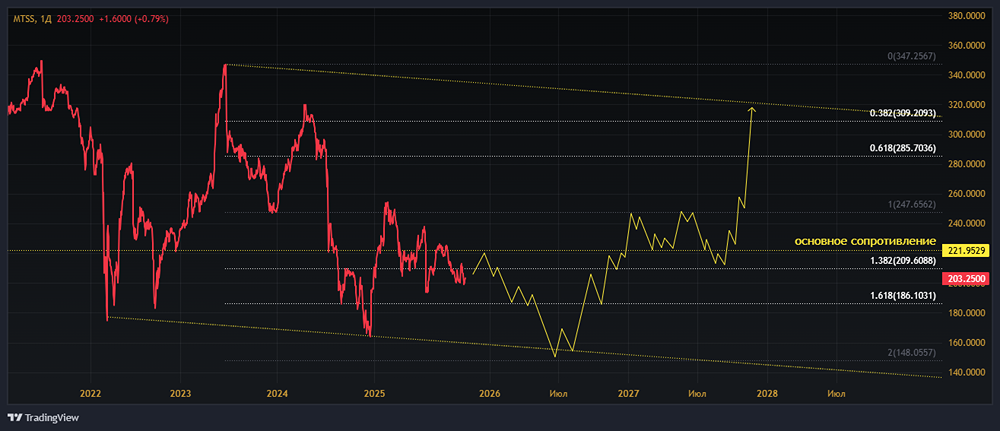Click the 140.0000 price axis label
Viewport: 1000px width, 431px height.
tap(966, 372)
